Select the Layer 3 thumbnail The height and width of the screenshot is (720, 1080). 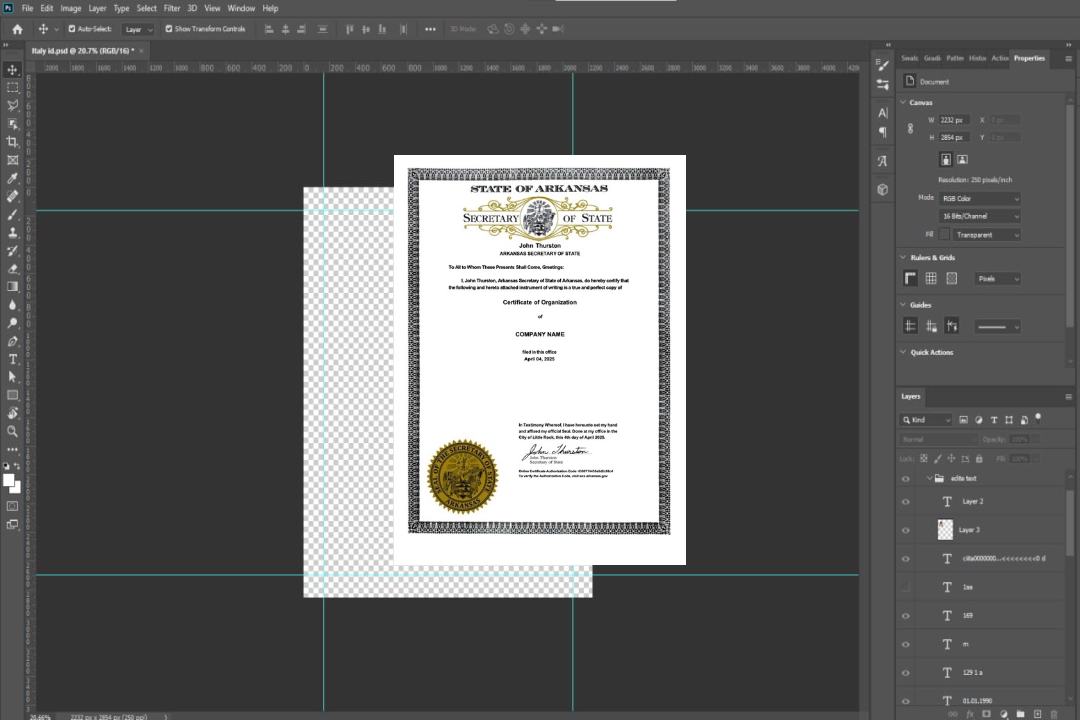pos(945,530)
